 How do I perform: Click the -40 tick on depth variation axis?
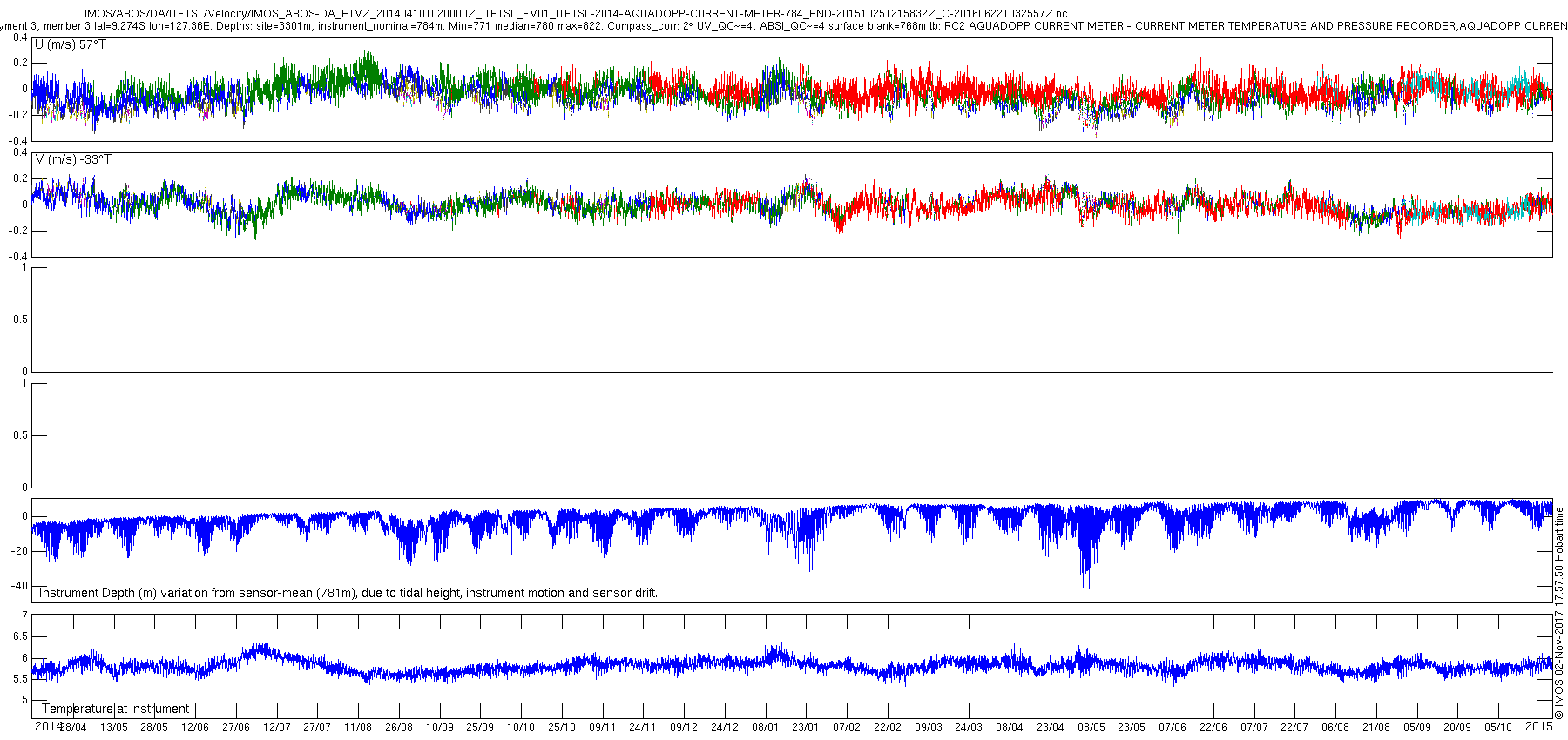17,586
